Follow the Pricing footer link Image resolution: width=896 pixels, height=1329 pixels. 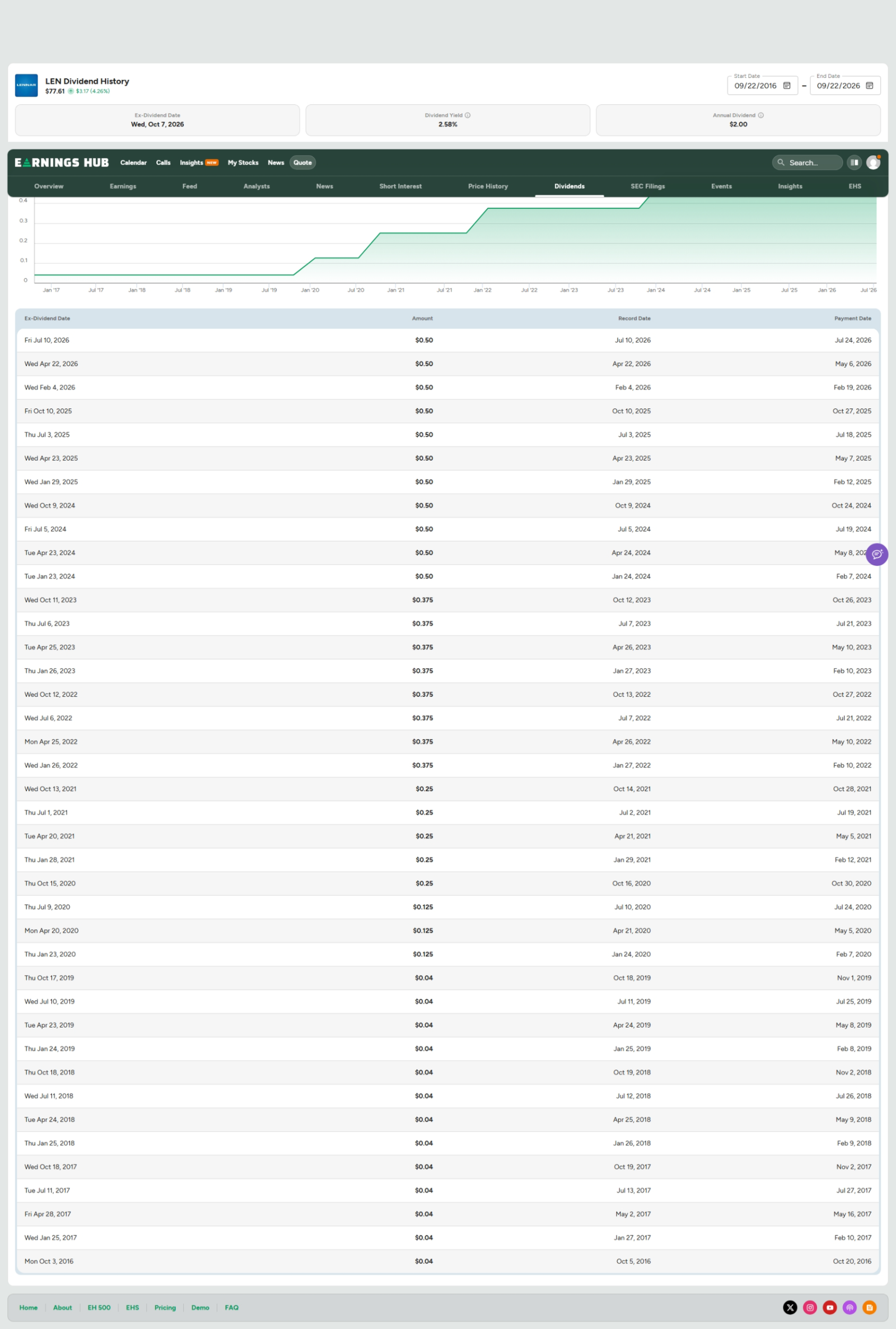(165, 1307)
